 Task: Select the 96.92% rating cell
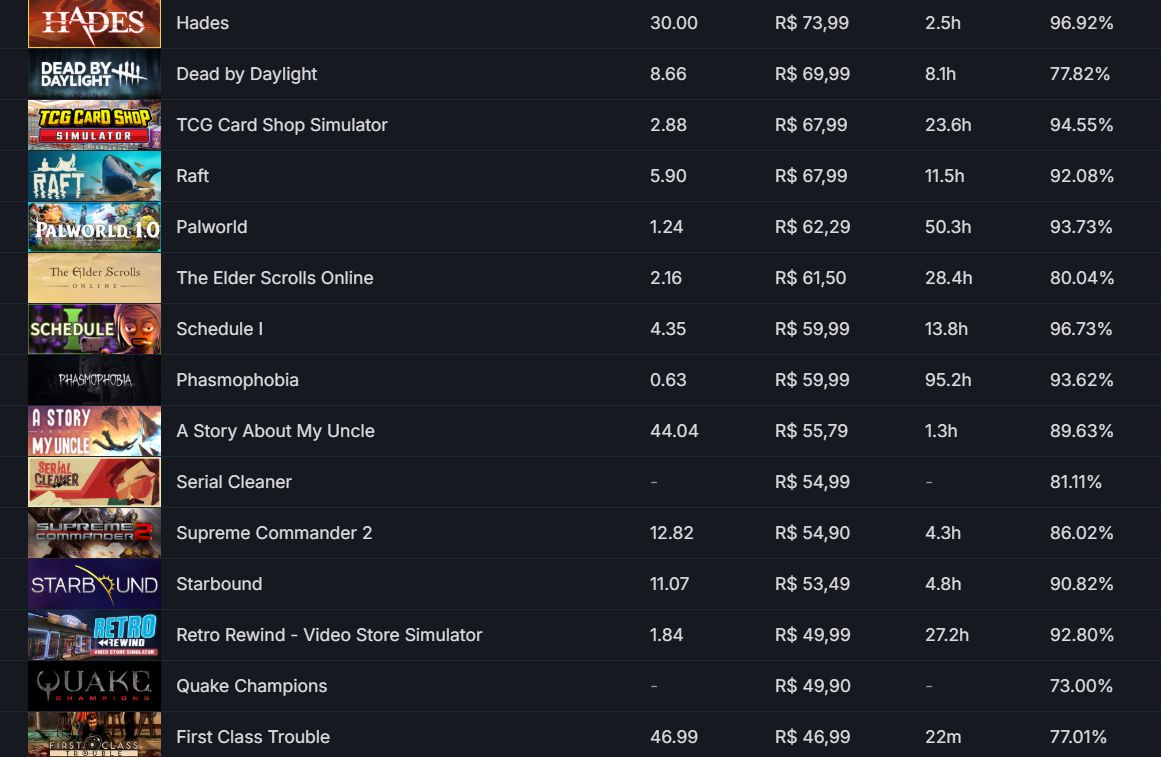tap(1081, 23)
